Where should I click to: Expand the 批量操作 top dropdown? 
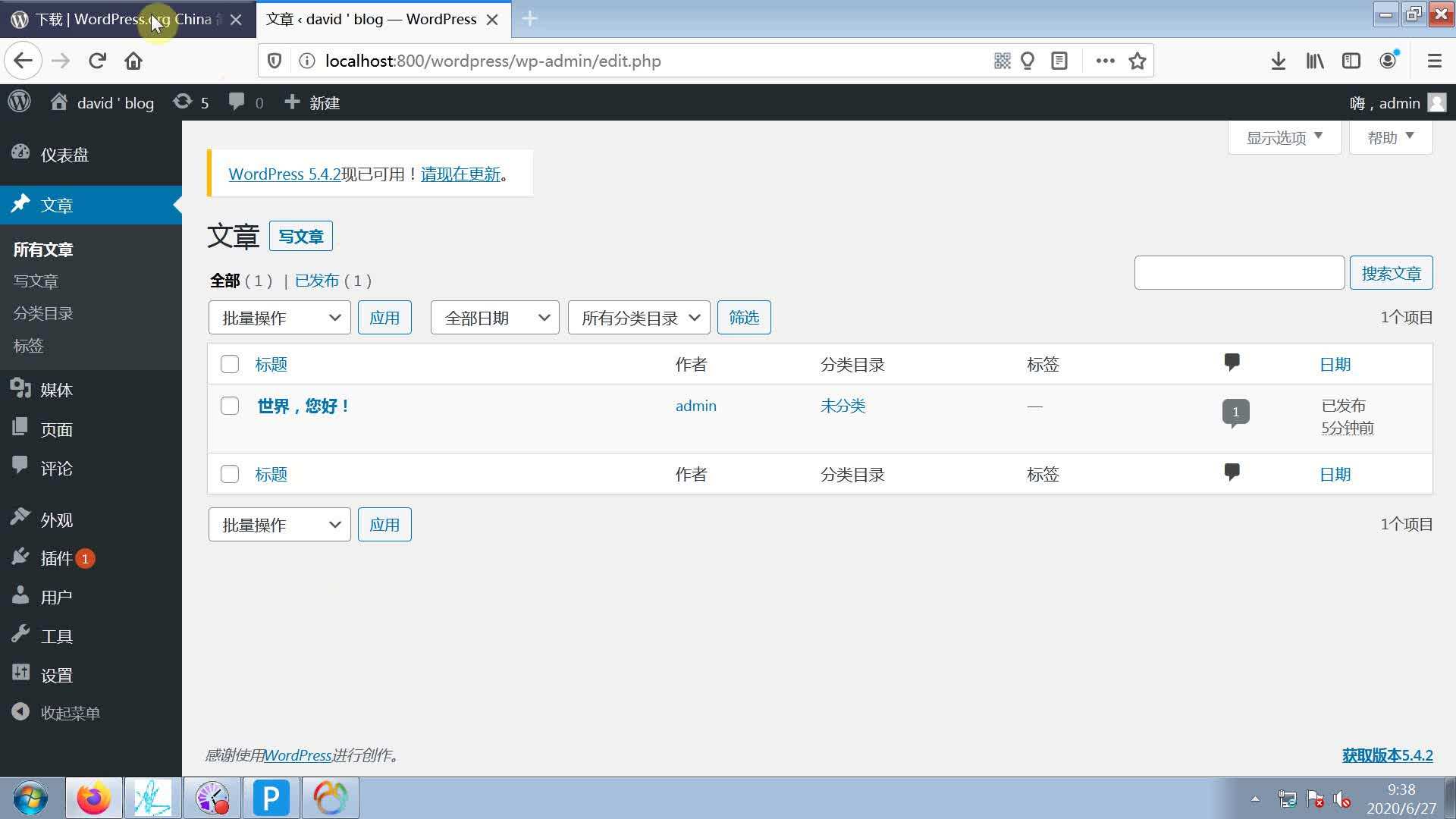[x=279, y=317]
